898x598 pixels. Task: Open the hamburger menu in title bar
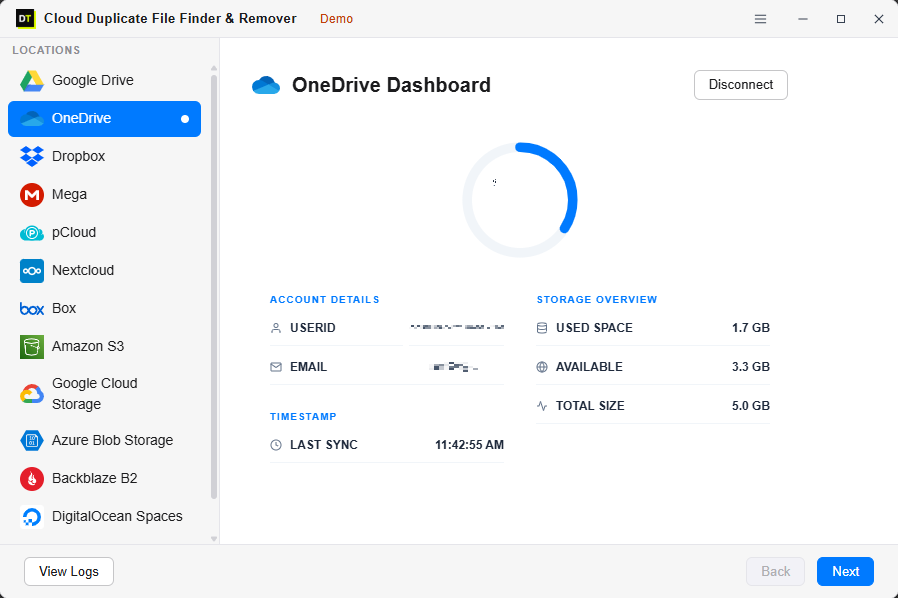(x=761, y=19)
